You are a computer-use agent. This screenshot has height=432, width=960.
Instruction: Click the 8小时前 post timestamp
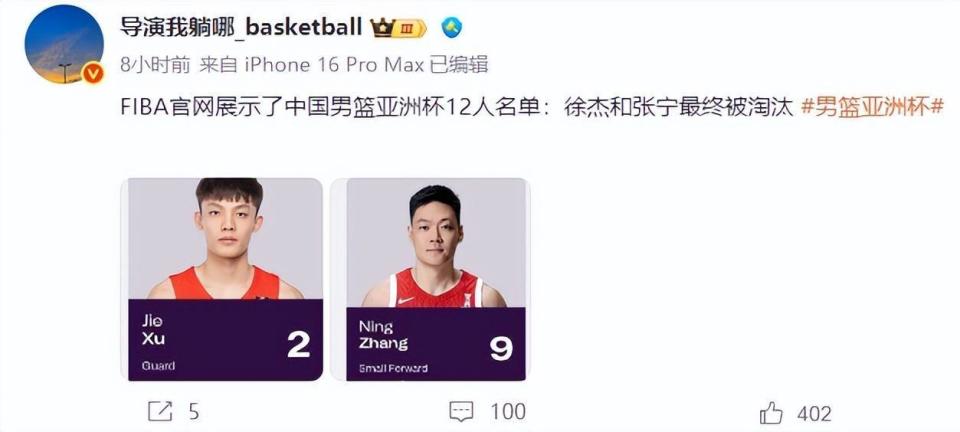pos(155,65)
